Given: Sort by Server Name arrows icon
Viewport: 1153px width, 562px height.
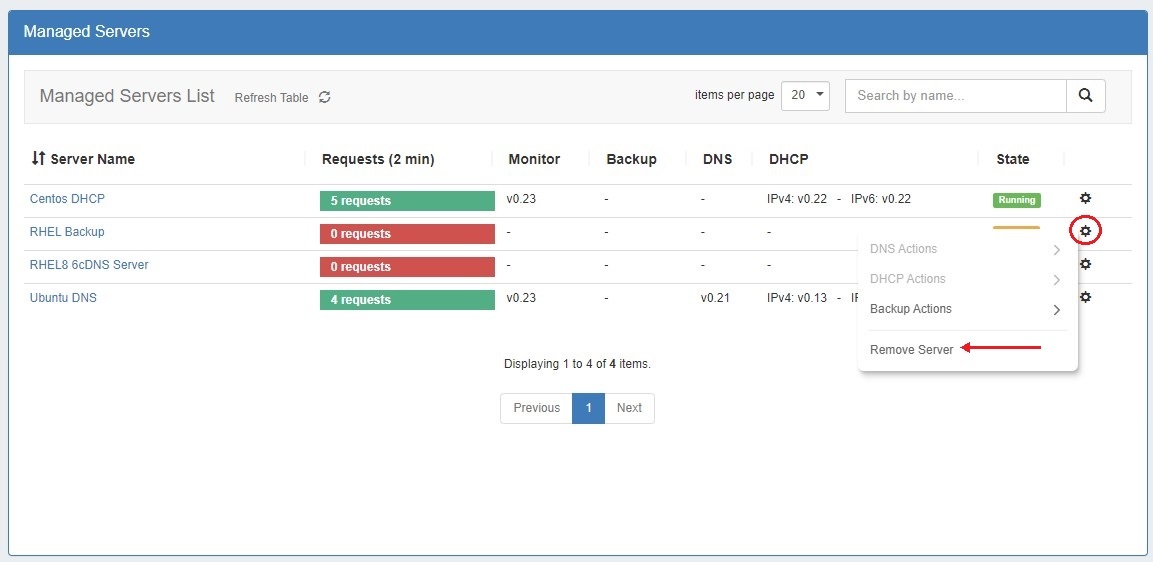Looking at the screenshot, I should (x=38, y=158).
